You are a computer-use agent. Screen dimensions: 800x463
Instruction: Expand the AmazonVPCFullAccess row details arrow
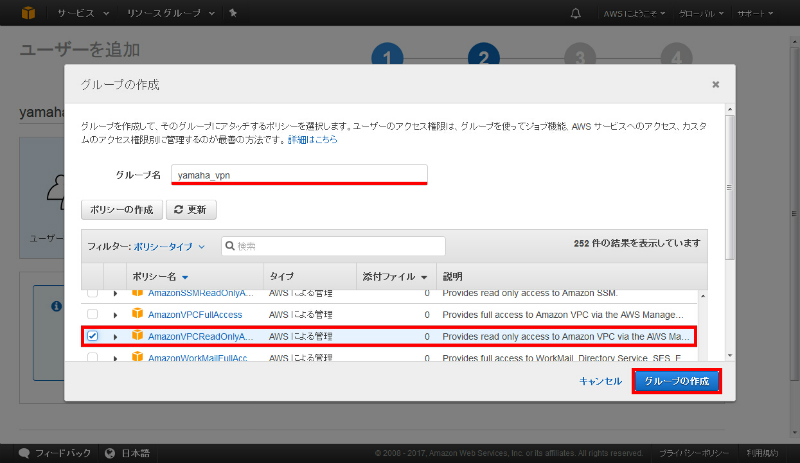pyautogui.click(x=116, y=314)
